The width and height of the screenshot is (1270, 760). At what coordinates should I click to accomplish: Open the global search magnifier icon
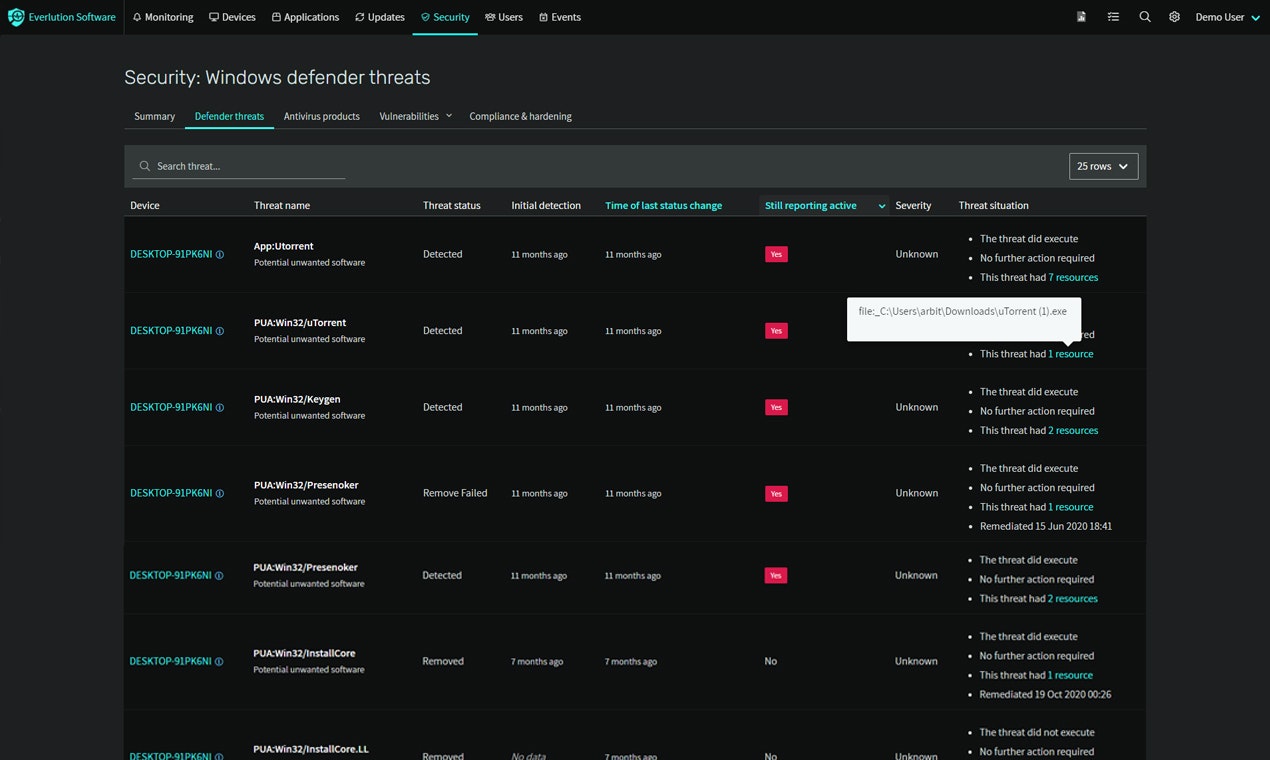tap(1144, 17)
